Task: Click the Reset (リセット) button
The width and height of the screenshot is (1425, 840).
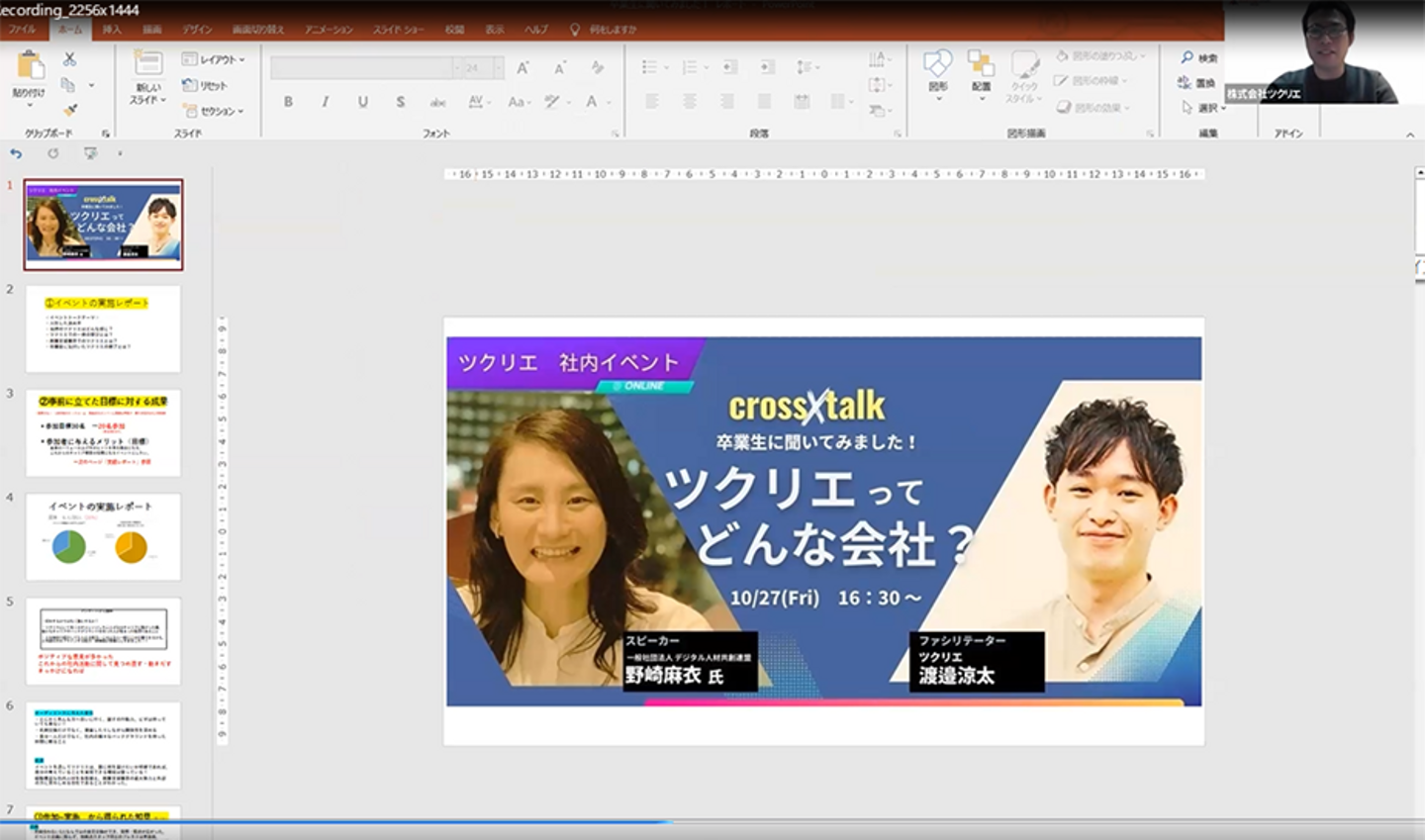Action: coord(206,85)
